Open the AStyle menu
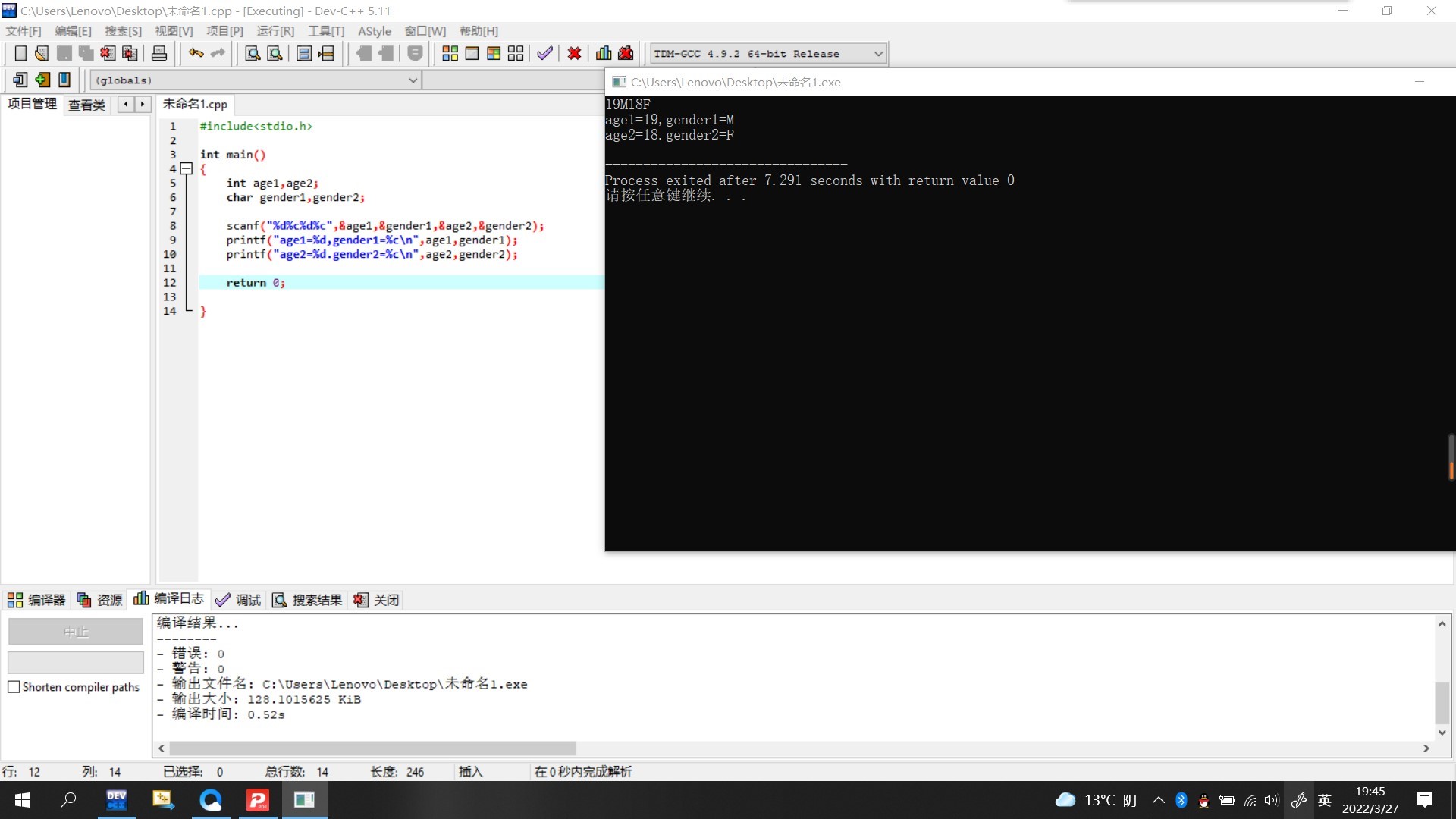Viewport: 1456px width, 819px height. click(374, 31)
